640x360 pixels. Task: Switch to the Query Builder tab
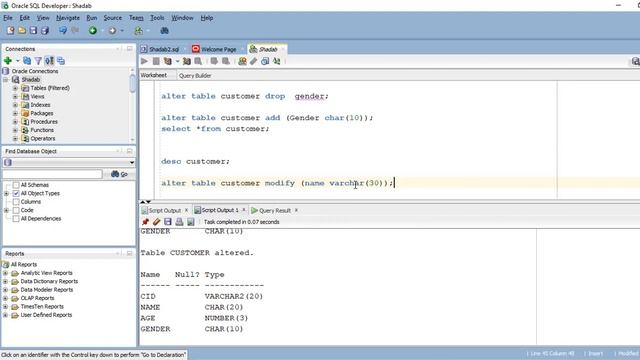point(195,76)
